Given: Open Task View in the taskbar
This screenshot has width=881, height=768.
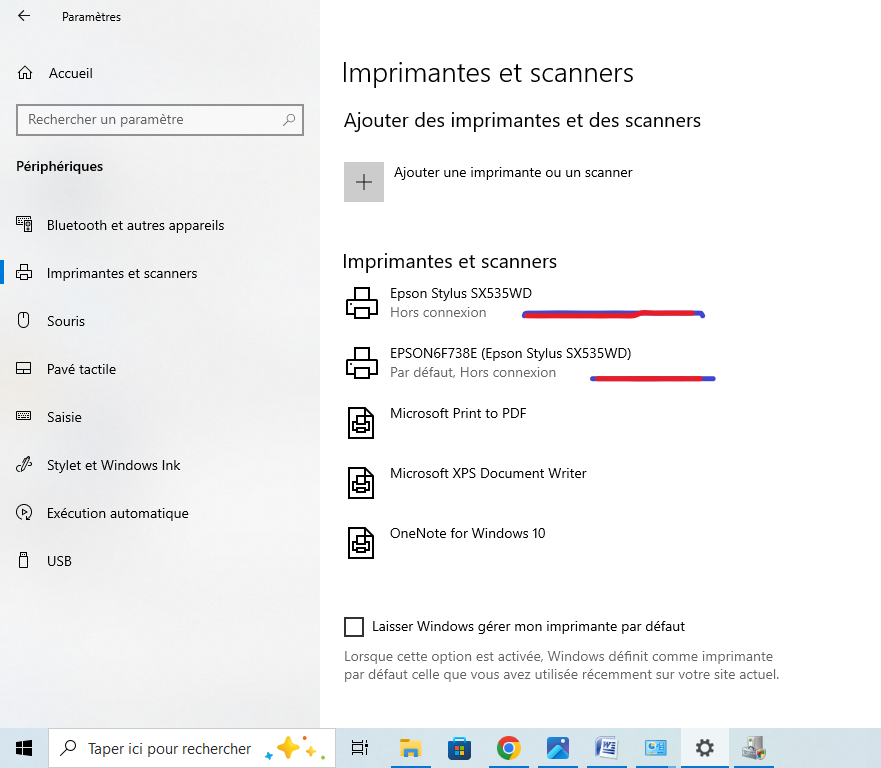Looking at the screenshot, I should pyautogui.click(x=360, y=748).
